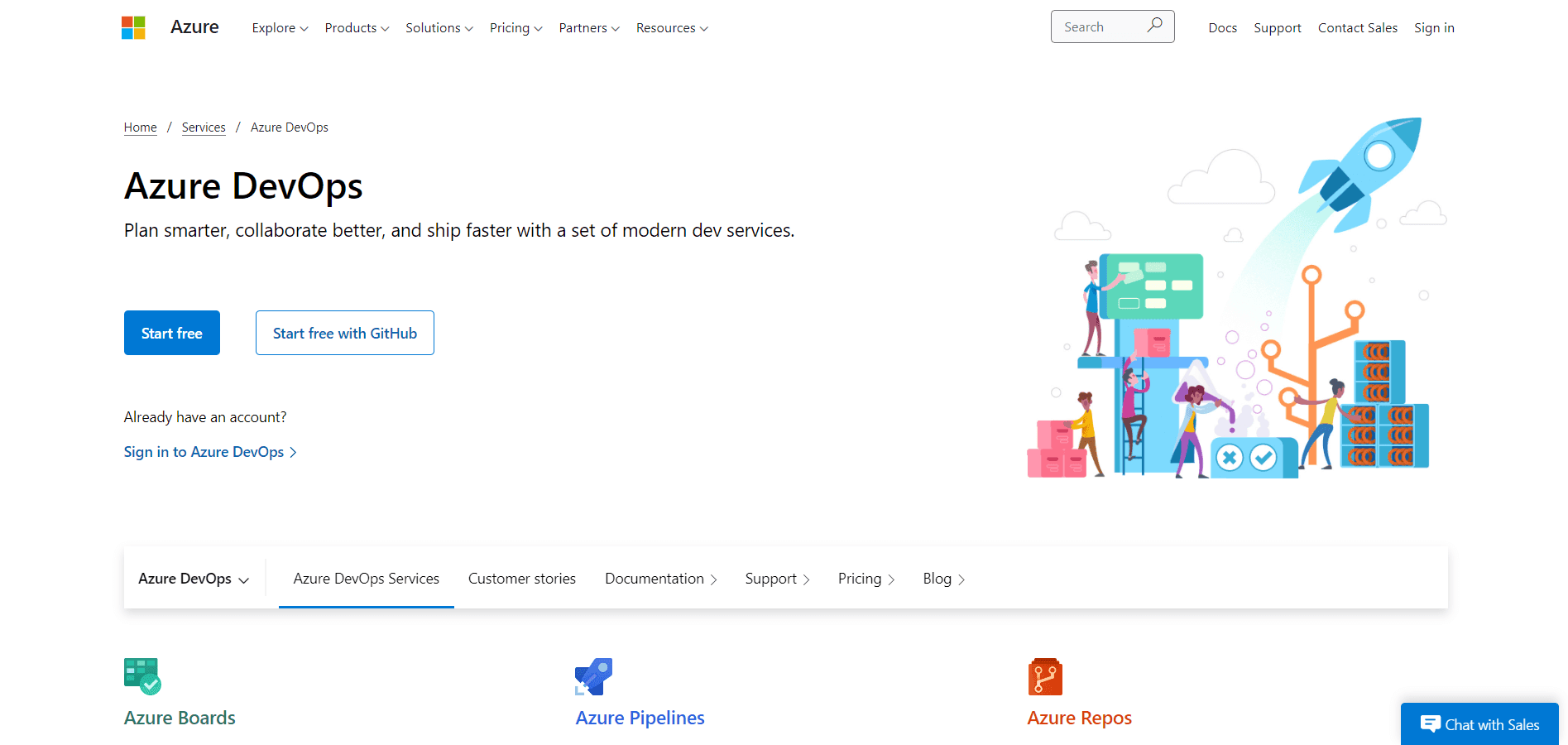
Task: Click the Microsoft logo icon
Action: [x=133, y=27]
